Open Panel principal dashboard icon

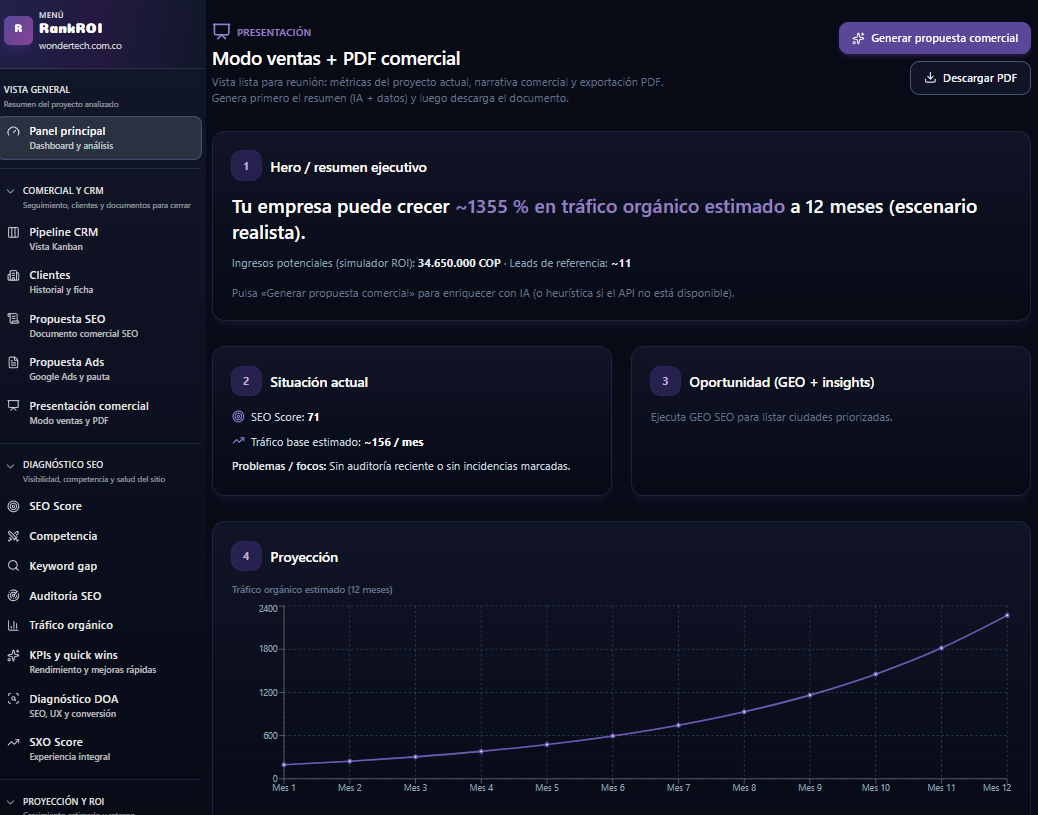click(13, 132)
